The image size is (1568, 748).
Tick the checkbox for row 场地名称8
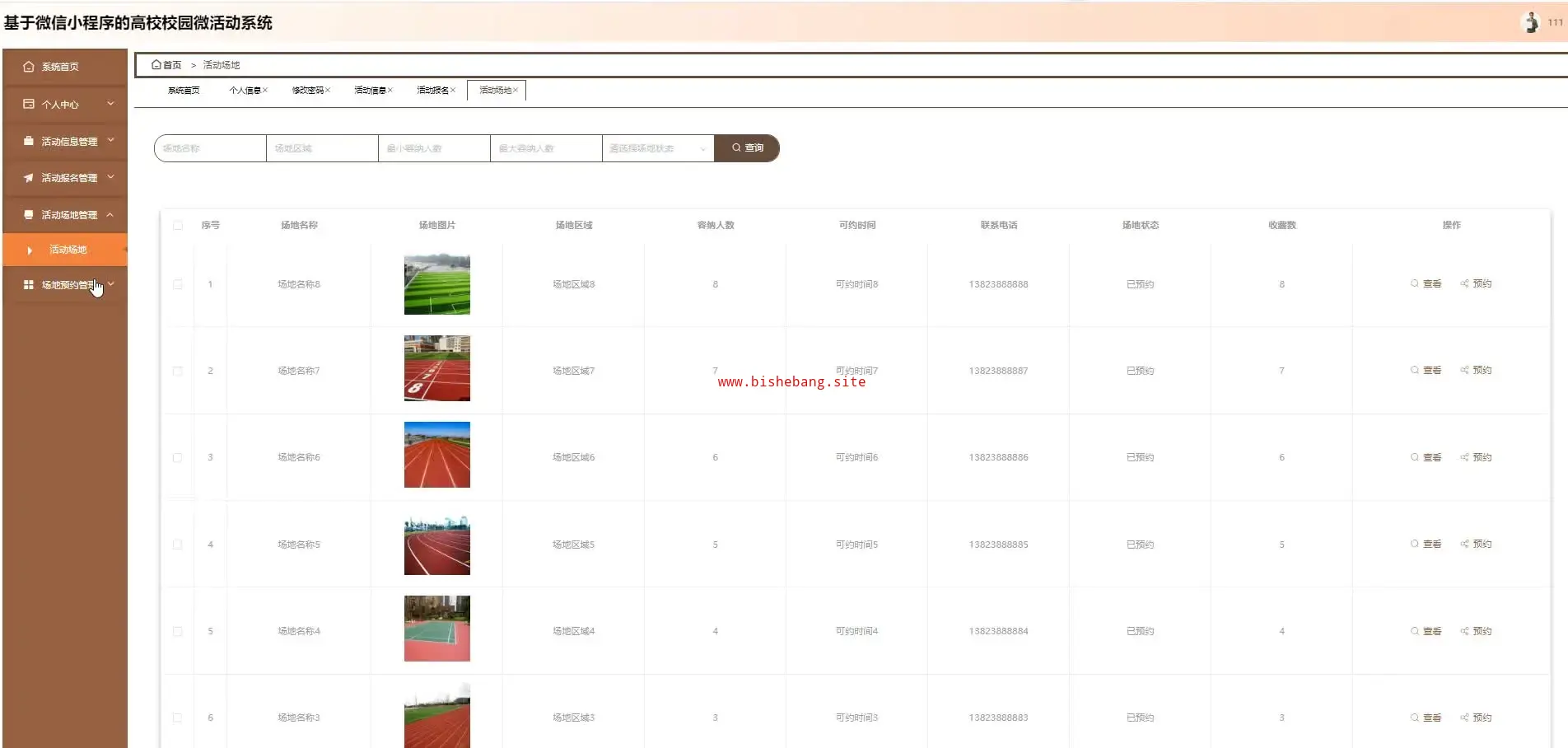[178, 284]
